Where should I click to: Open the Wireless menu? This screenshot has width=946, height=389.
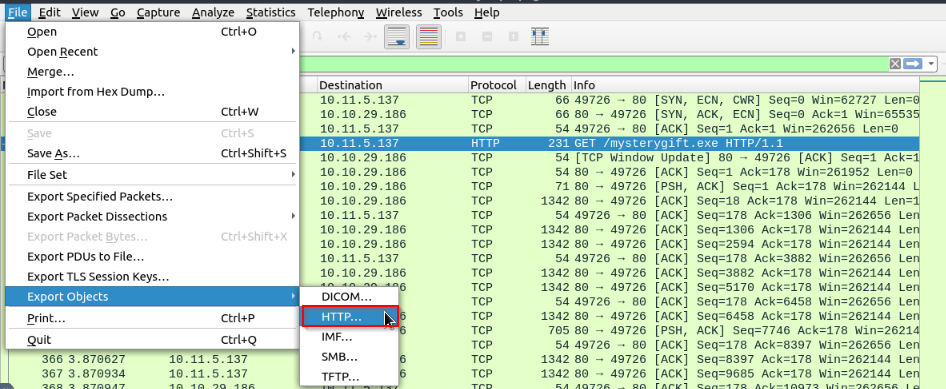point(398,12)
